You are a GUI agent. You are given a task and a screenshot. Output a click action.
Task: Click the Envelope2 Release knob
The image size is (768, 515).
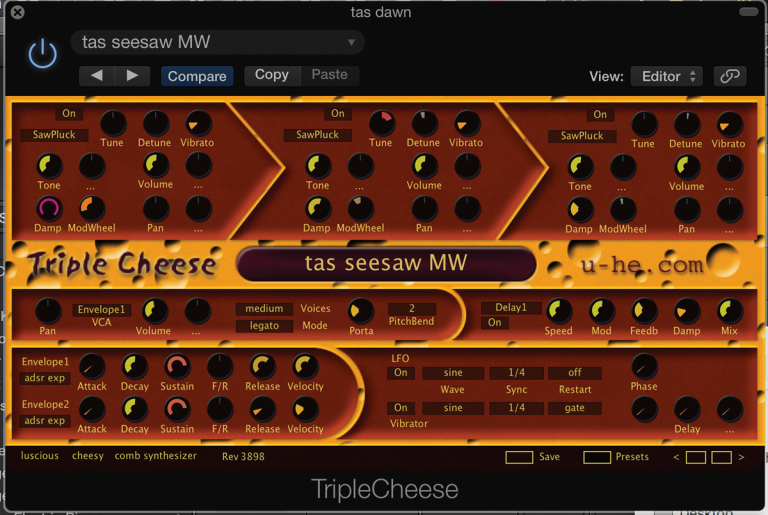(x=263, y=409)
